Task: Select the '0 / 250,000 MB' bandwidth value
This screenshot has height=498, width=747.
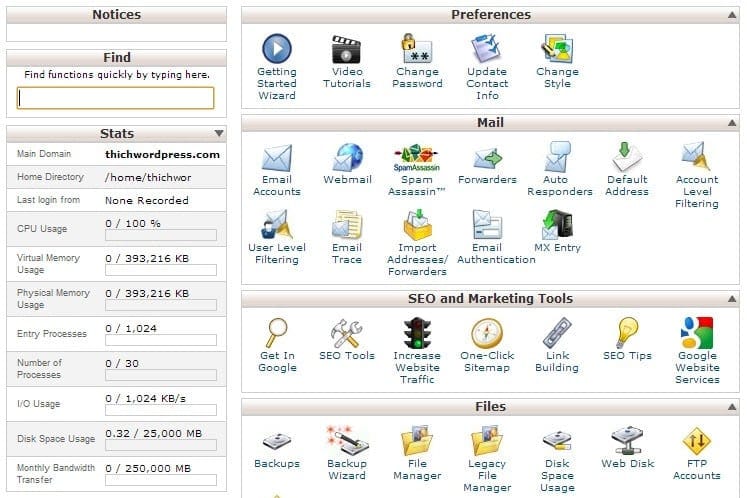Action: pos(148,468)
